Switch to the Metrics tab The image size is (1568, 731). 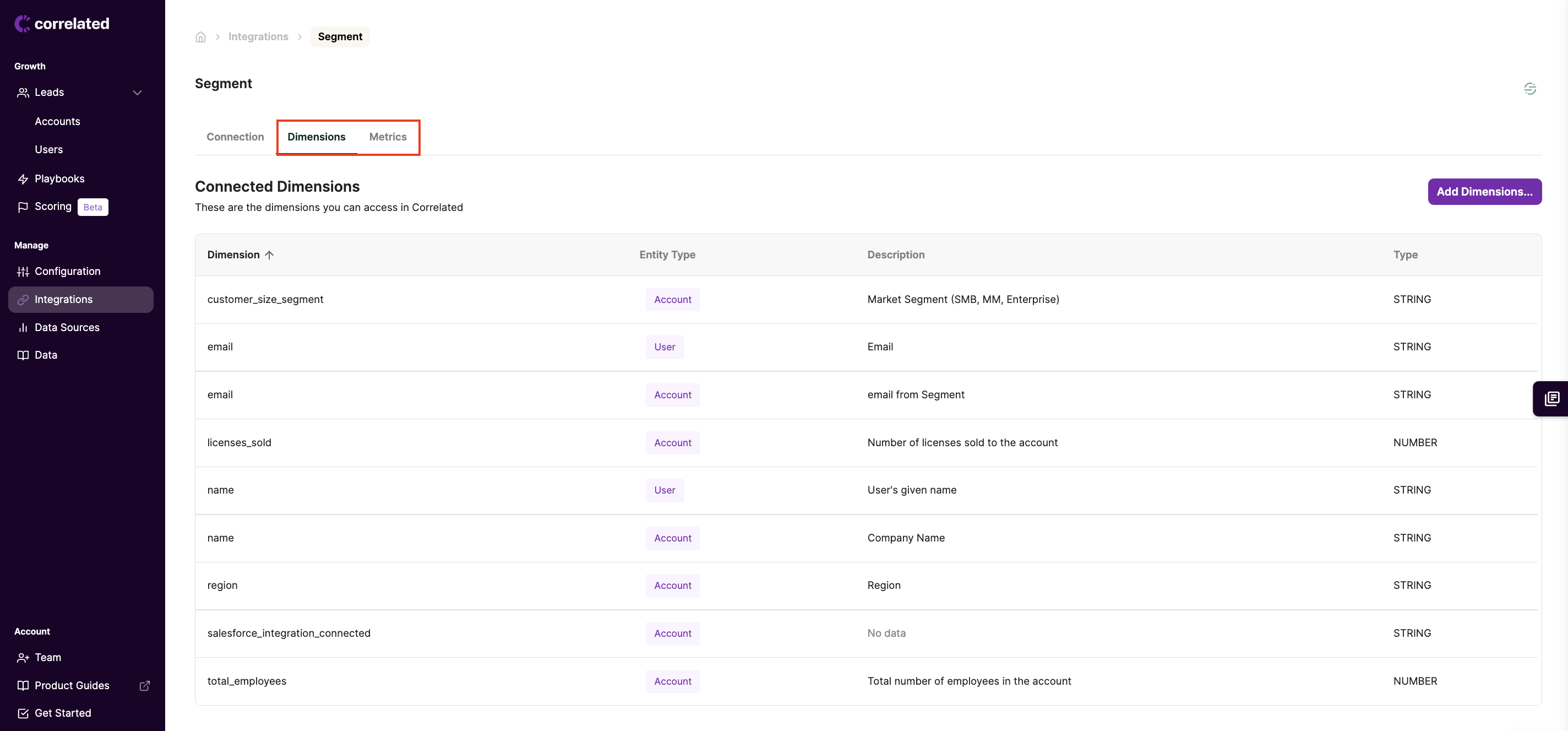pos(387,137)
